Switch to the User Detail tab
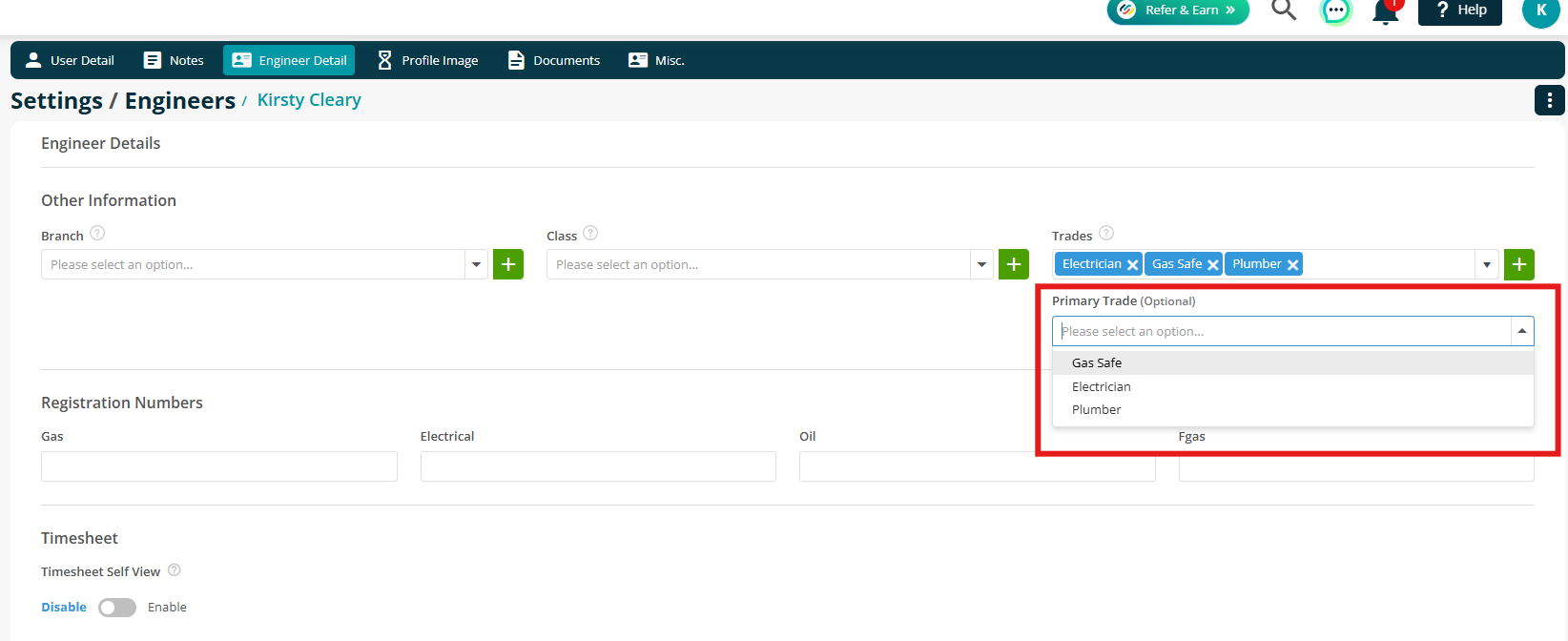1568x641 pixels. pos(70,60)
